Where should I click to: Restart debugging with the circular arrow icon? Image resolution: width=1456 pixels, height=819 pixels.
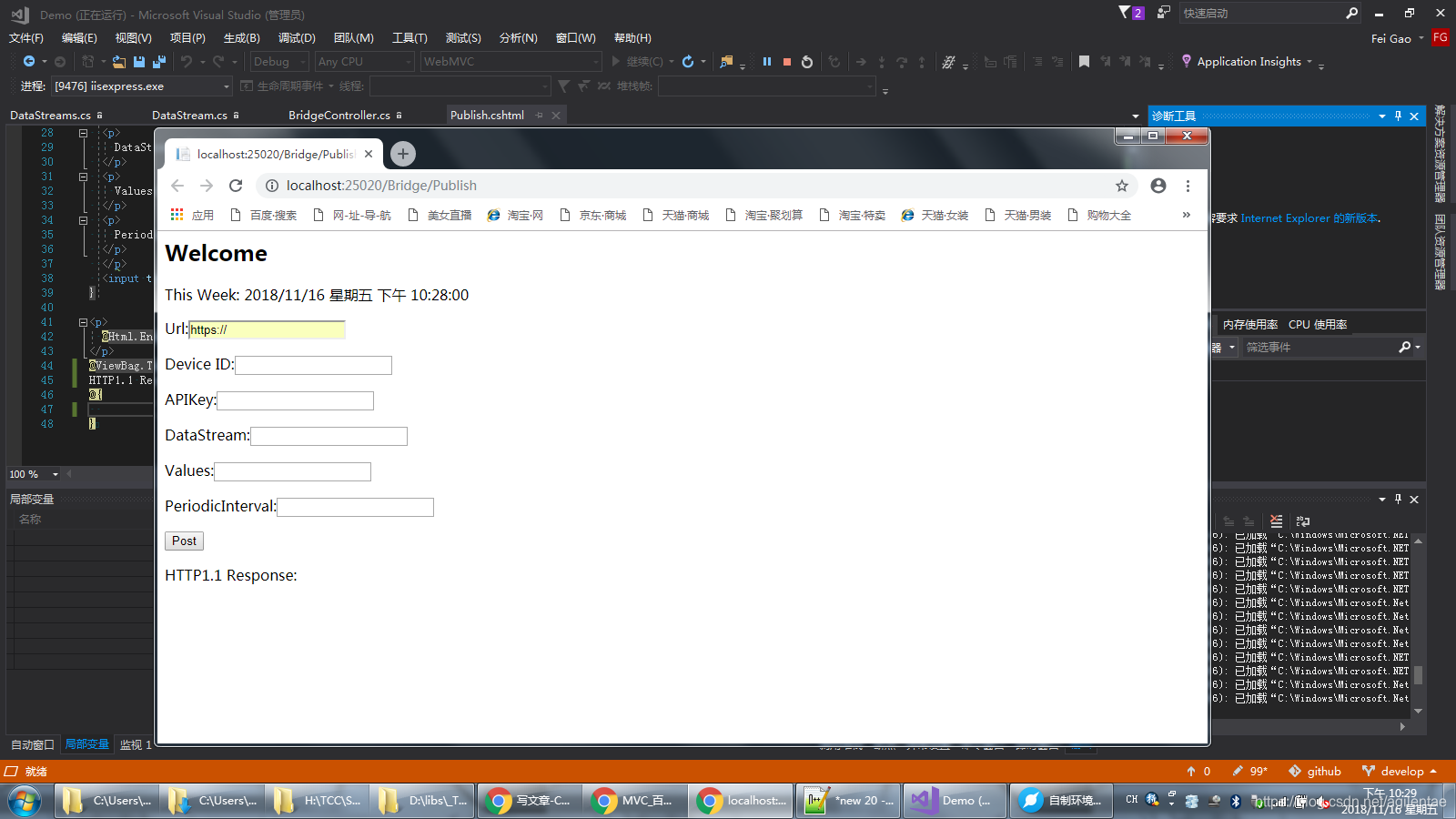(x=807, y=61)
